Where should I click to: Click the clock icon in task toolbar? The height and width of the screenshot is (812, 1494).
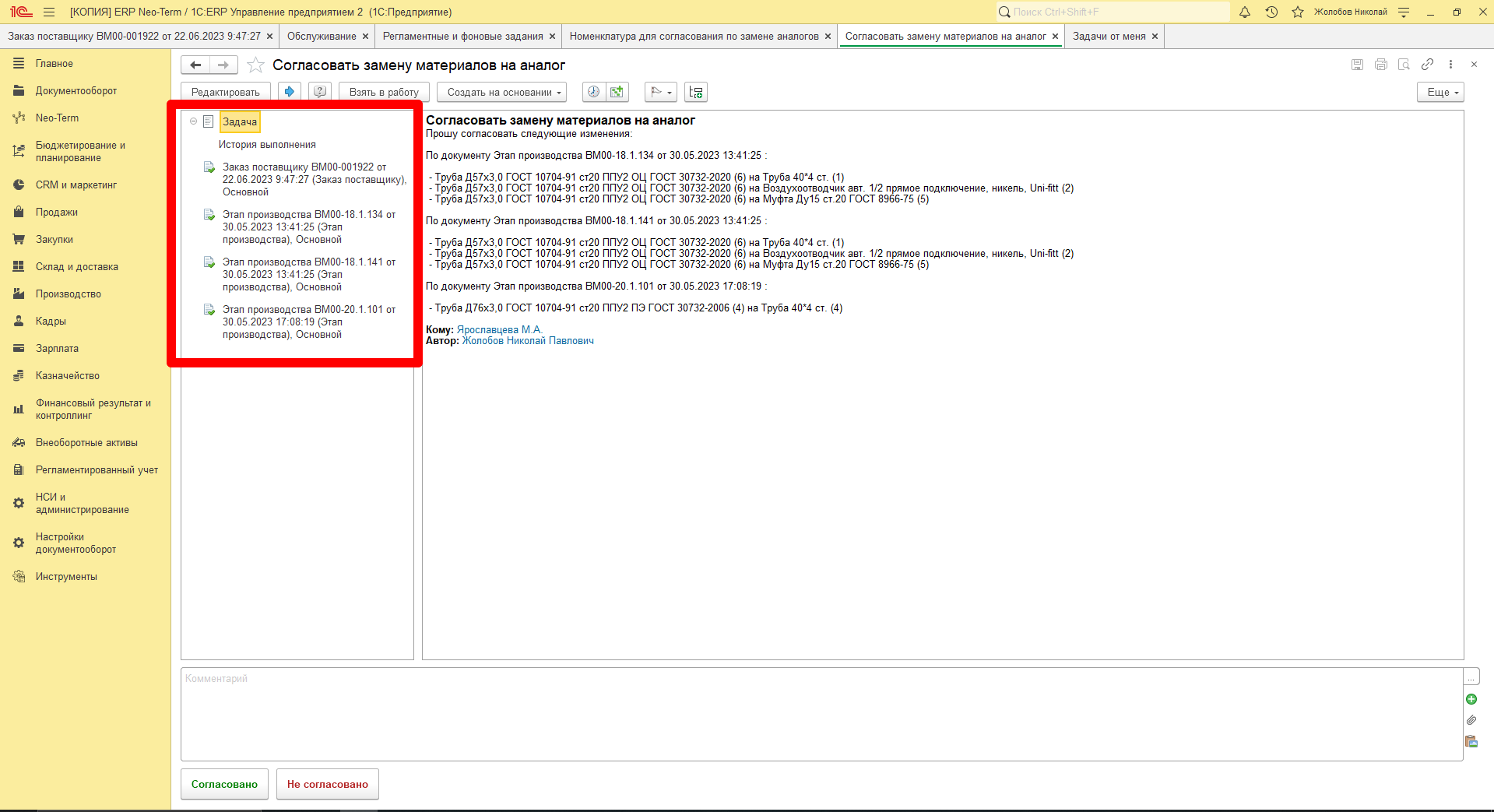tap(593, 92)
